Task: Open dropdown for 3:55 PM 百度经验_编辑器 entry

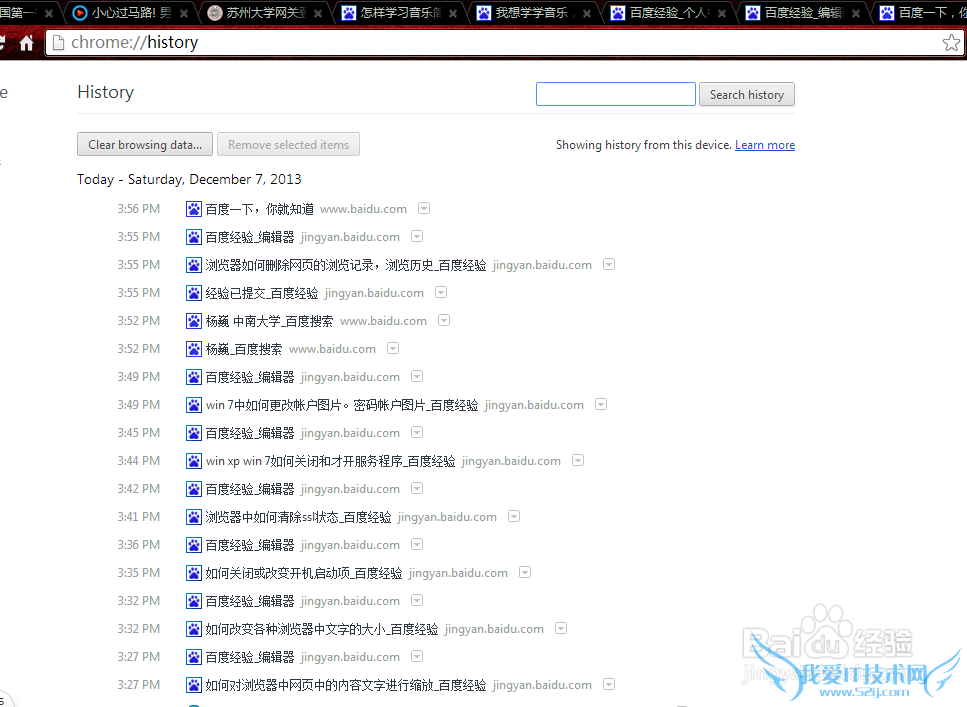Action: click(x=417, y=236)
